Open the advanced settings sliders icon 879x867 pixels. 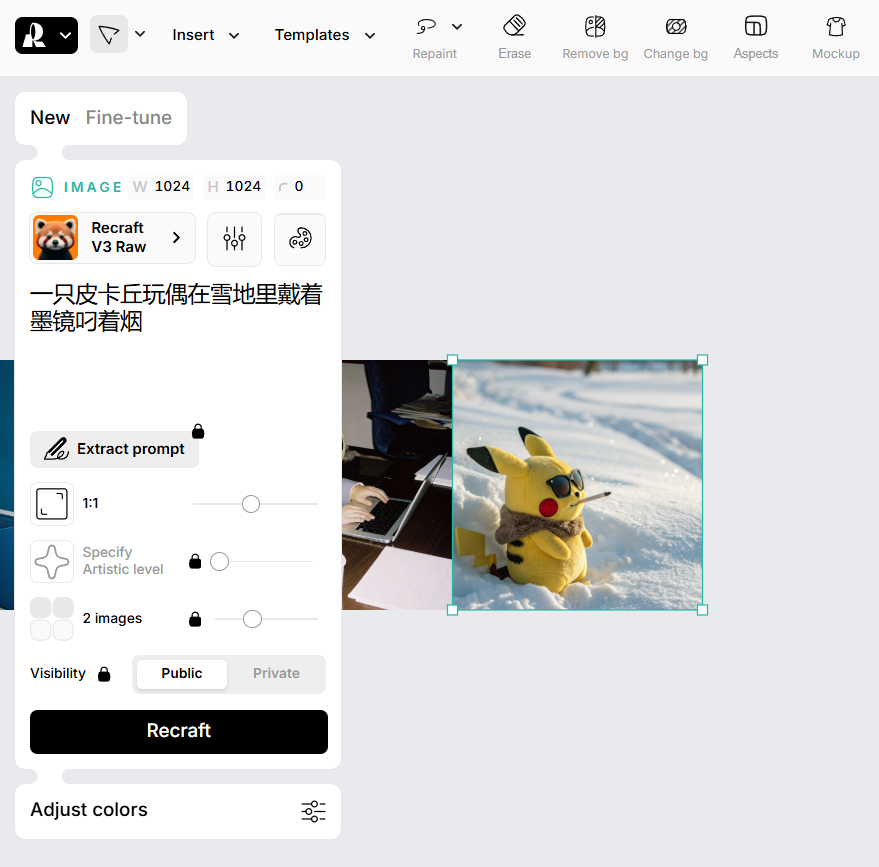tap(234, 239)
